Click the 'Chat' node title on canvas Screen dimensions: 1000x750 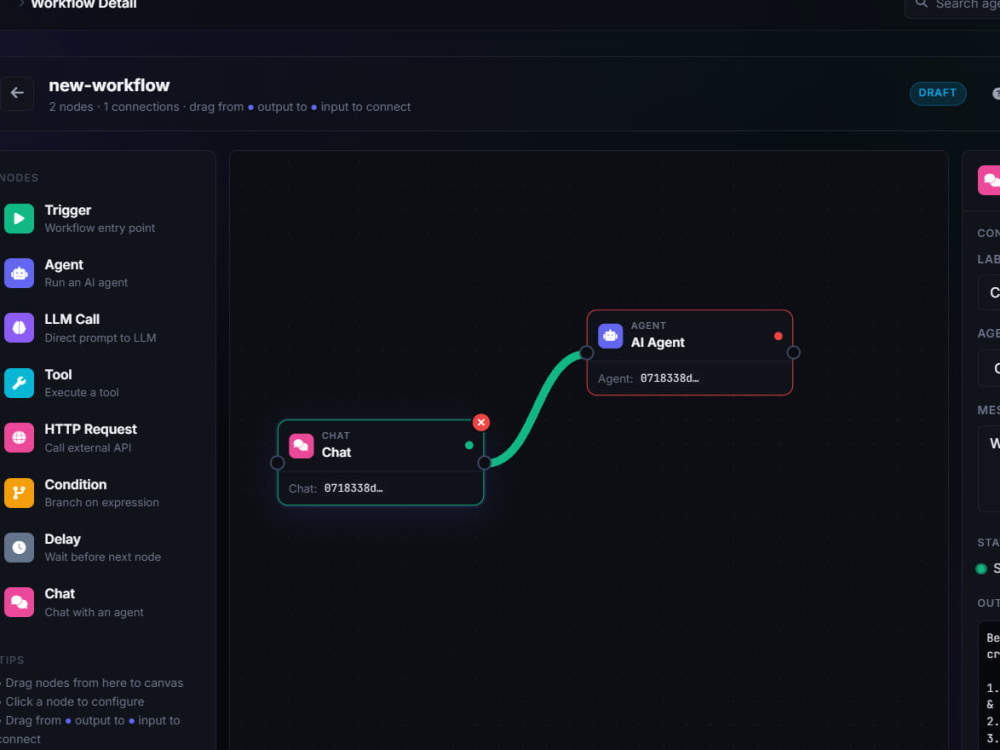336,452
